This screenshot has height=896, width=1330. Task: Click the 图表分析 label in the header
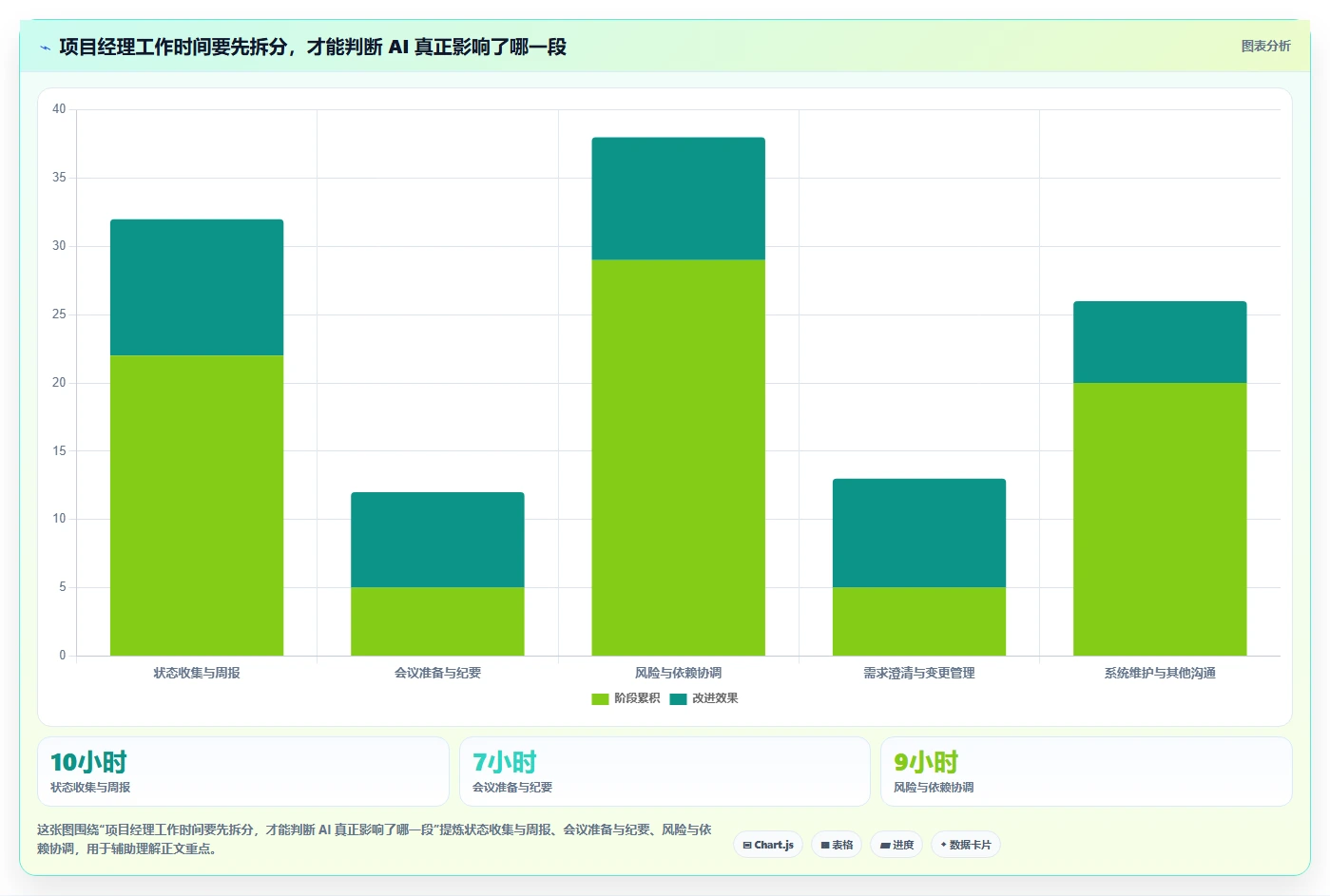click(1265, 46)
